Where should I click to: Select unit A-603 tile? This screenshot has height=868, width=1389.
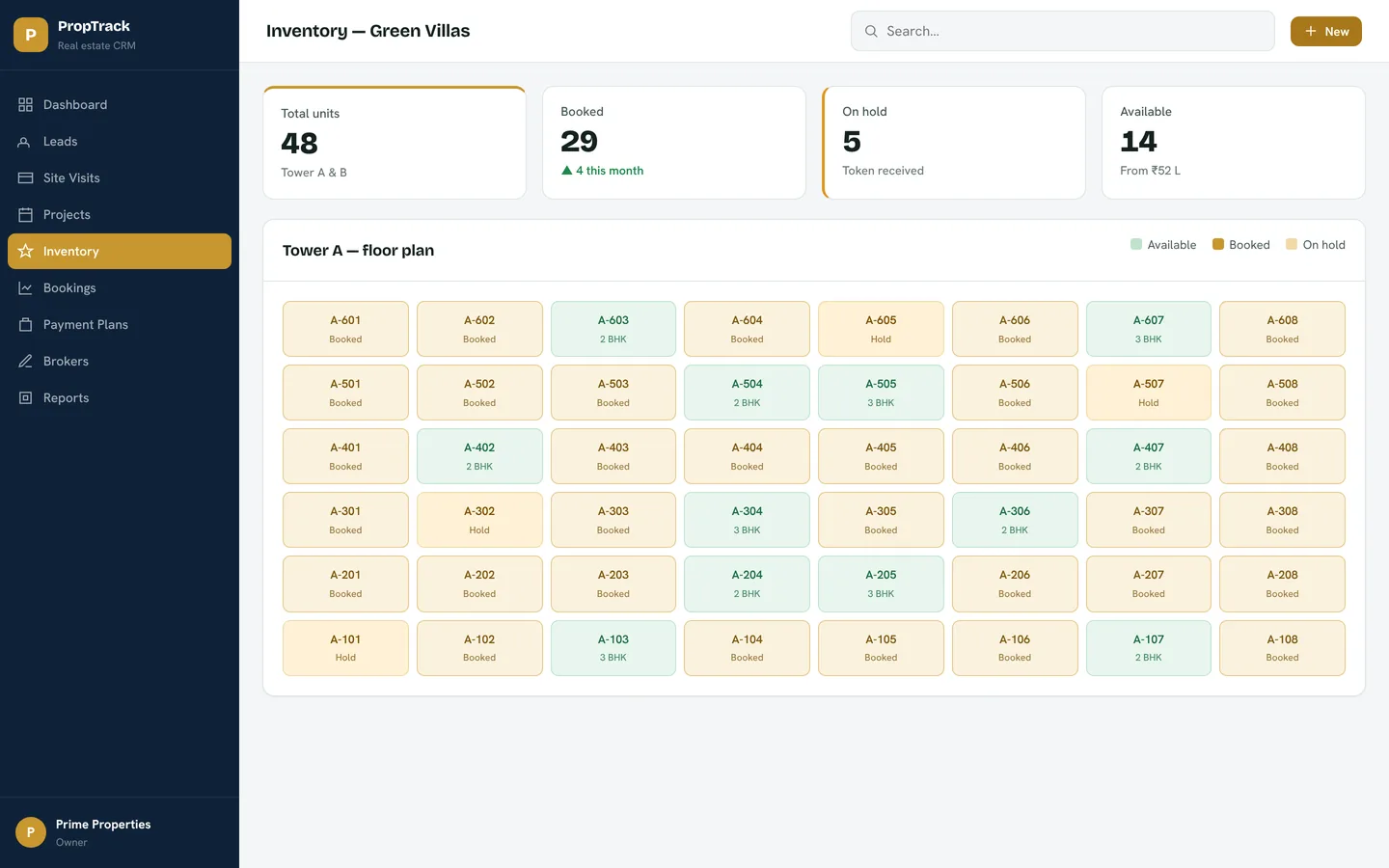(x=613, y=329)
